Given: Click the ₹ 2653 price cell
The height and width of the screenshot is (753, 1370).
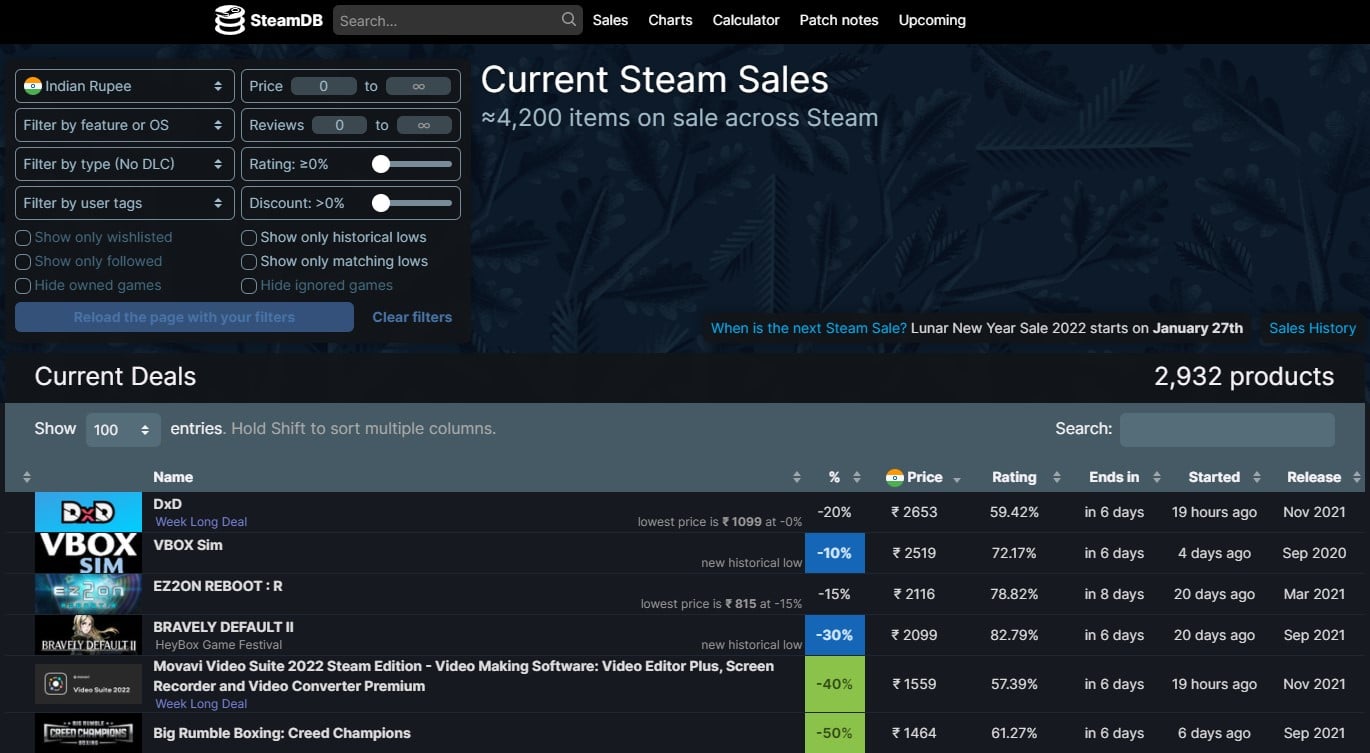Looking at the screenshot, I should pyautogui.click(x=914, y=512).
